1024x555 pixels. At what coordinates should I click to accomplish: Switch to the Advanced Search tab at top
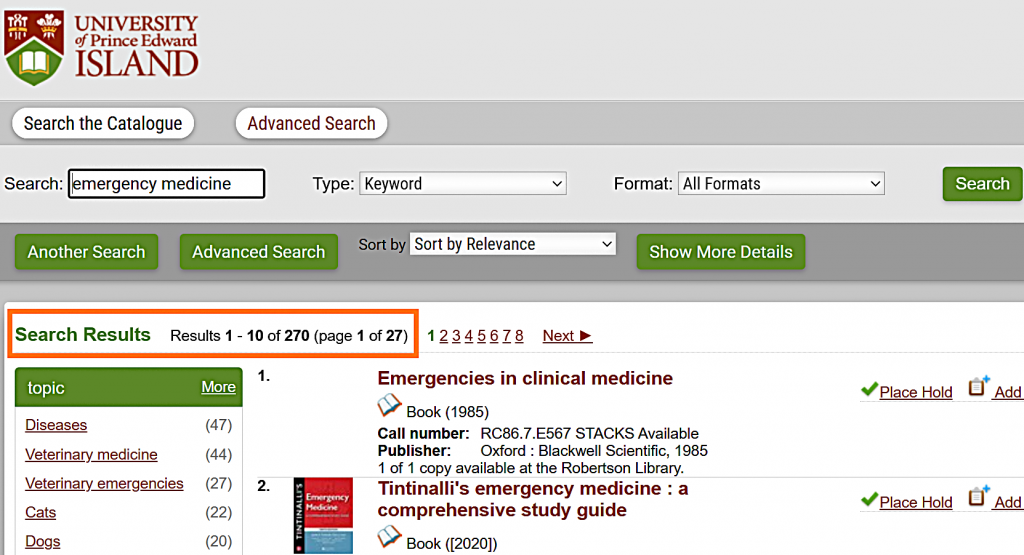tap(311, 124)
